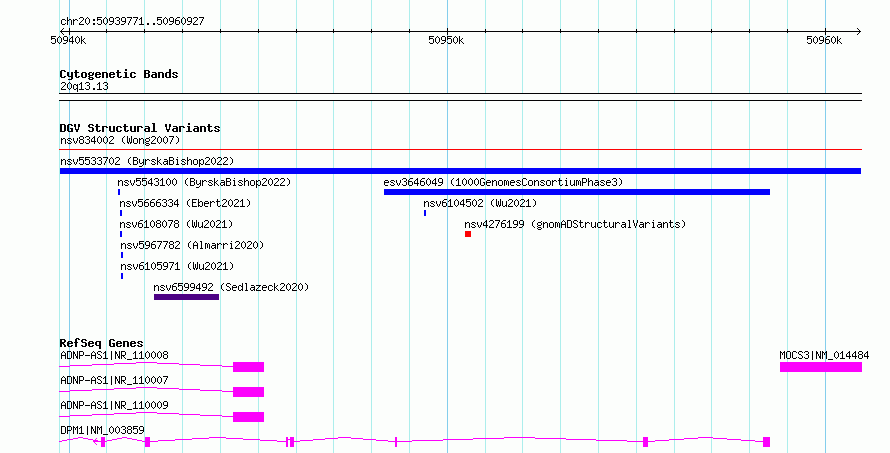
Task: Click nsv6104502 (Wu2021) variant label
Action: (480, 203)
